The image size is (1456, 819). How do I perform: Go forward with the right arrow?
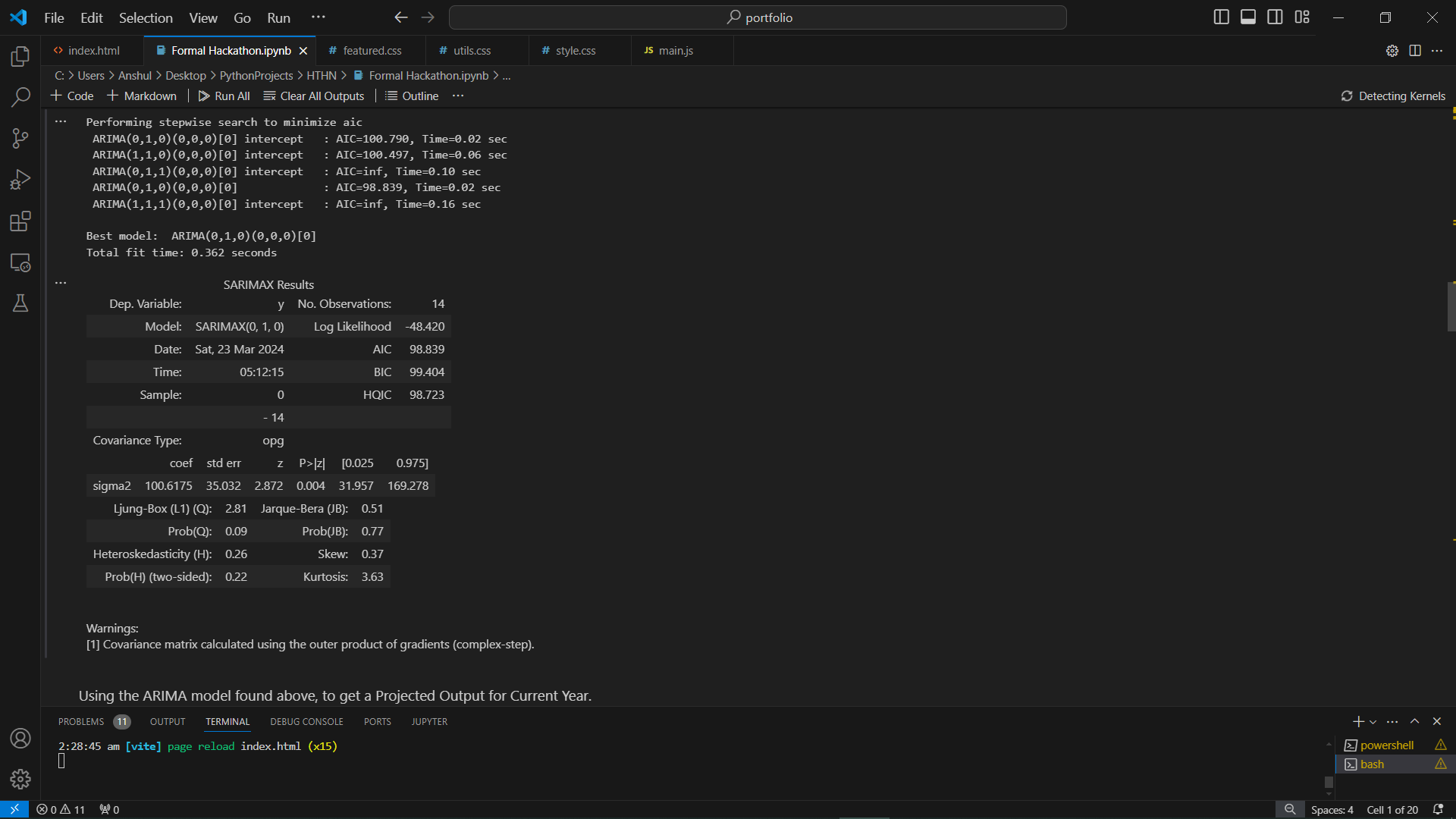point(428,17)
